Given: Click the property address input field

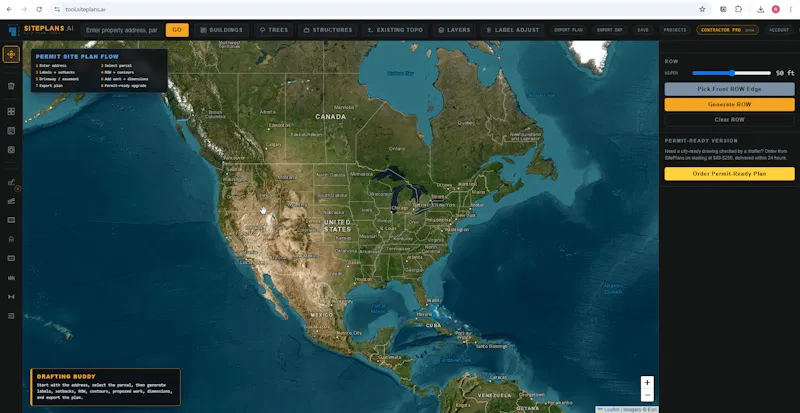Looking at the screenshot, I should click(x=122, y=30).
